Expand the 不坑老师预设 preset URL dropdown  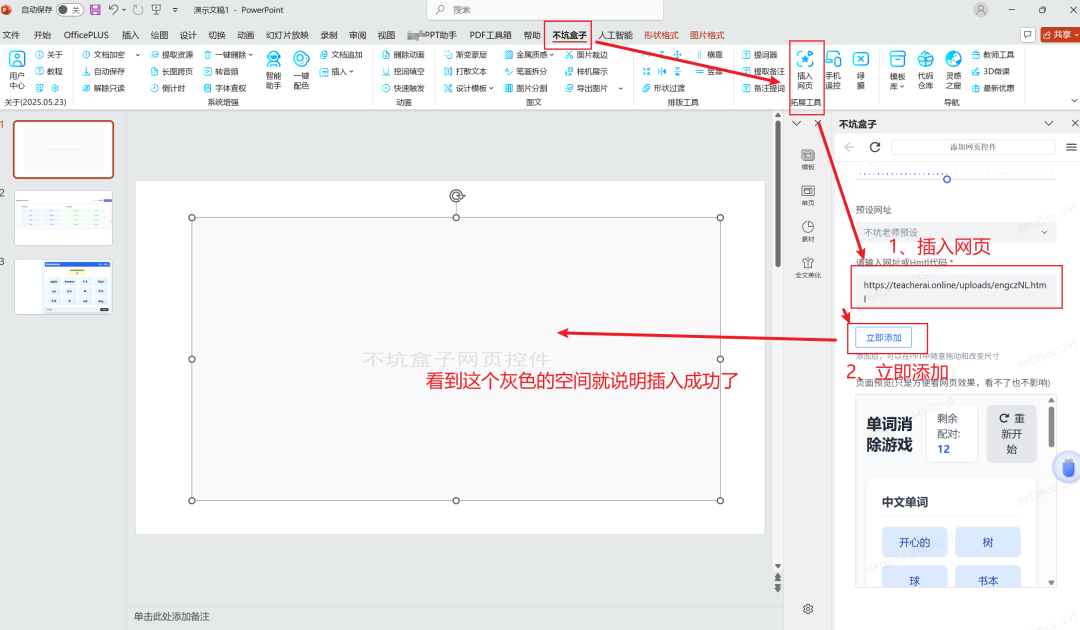pyautogui.click(x=955, y=232)
